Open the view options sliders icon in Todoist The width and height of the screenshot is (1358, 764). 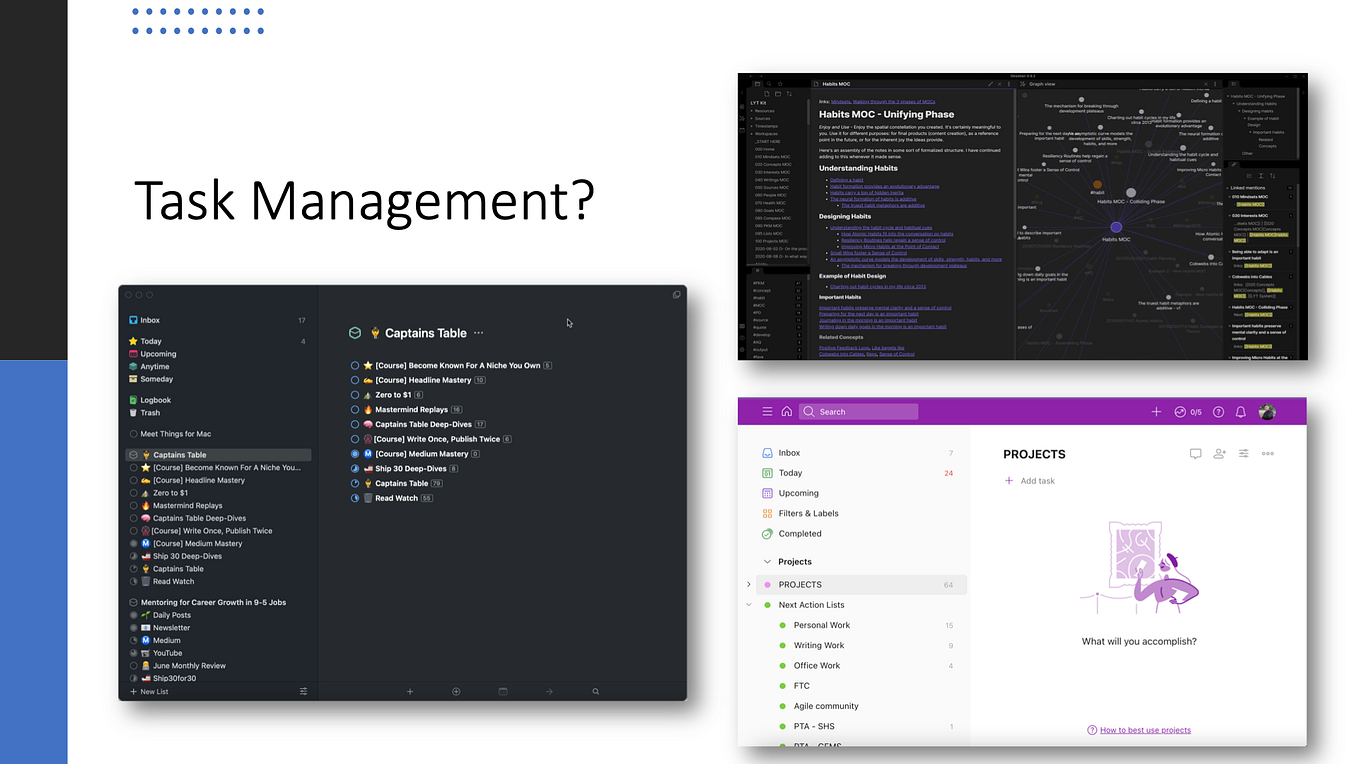point(1243,454)
